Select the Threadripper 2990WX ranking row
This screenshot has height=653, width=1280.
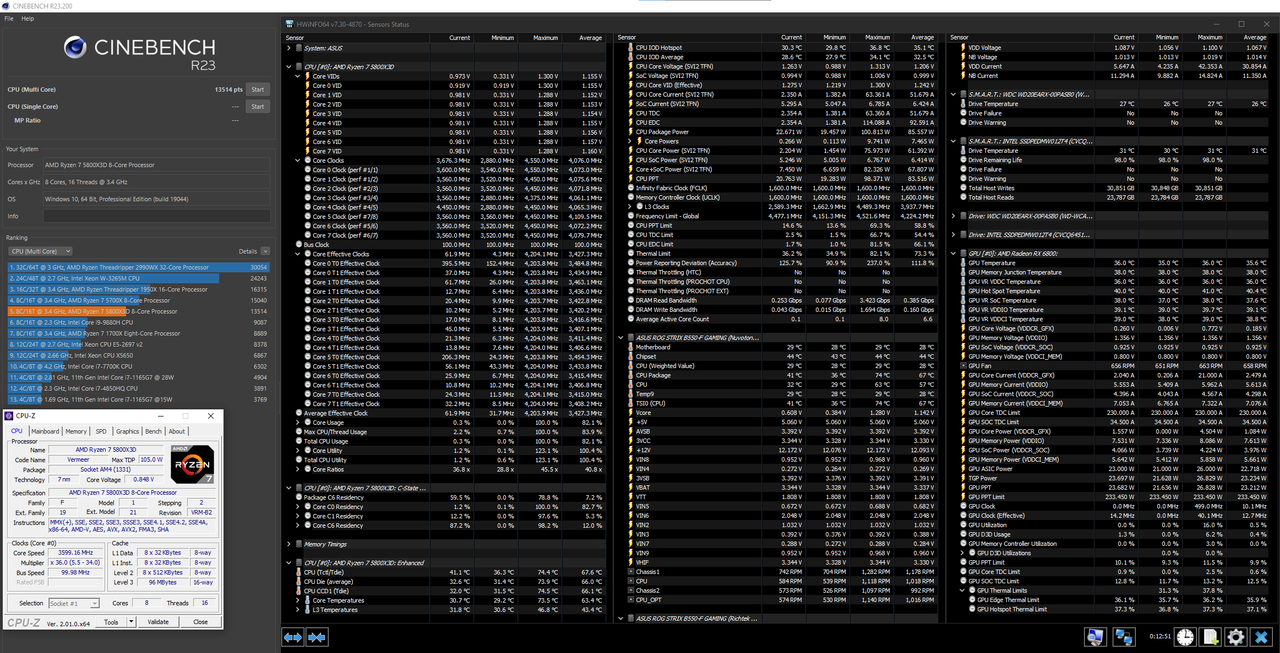[x=137, y=268]
